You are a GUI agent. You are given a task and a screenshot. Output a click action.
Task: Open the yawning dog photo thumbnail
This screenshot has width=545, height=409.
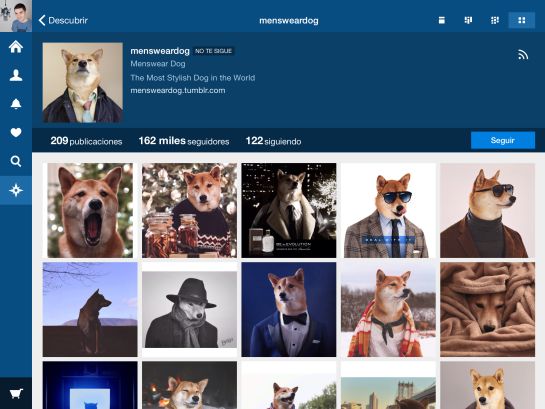90,210
